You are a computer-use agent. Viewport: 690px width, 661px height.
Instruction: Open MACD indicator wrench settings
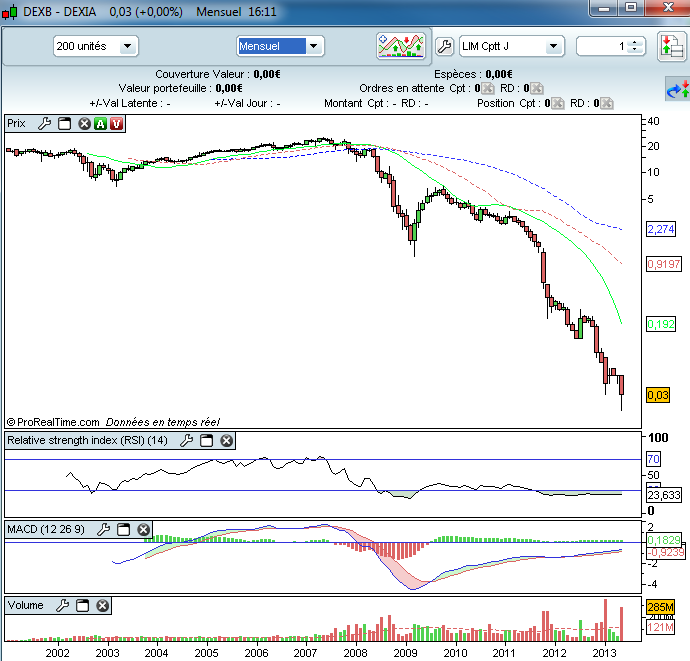(103, 529)
